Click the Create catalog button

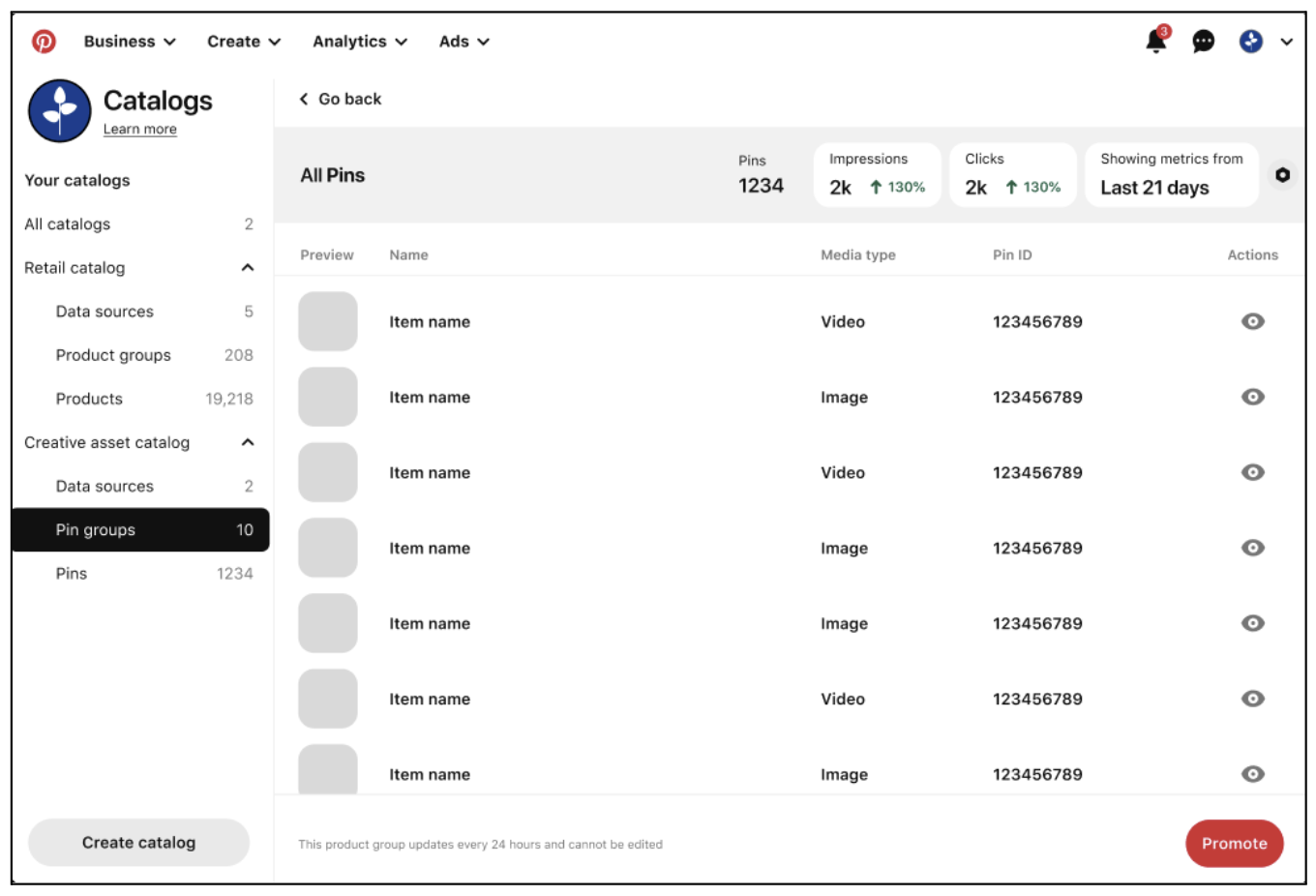pos(138,843)
